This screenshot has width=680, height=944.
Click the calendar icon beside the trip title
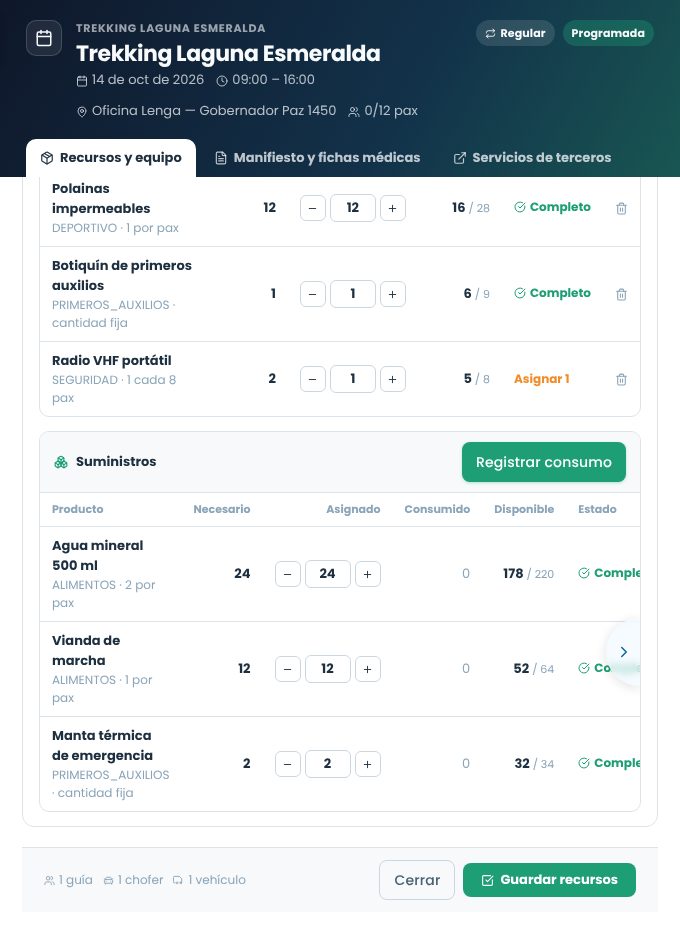44,38
